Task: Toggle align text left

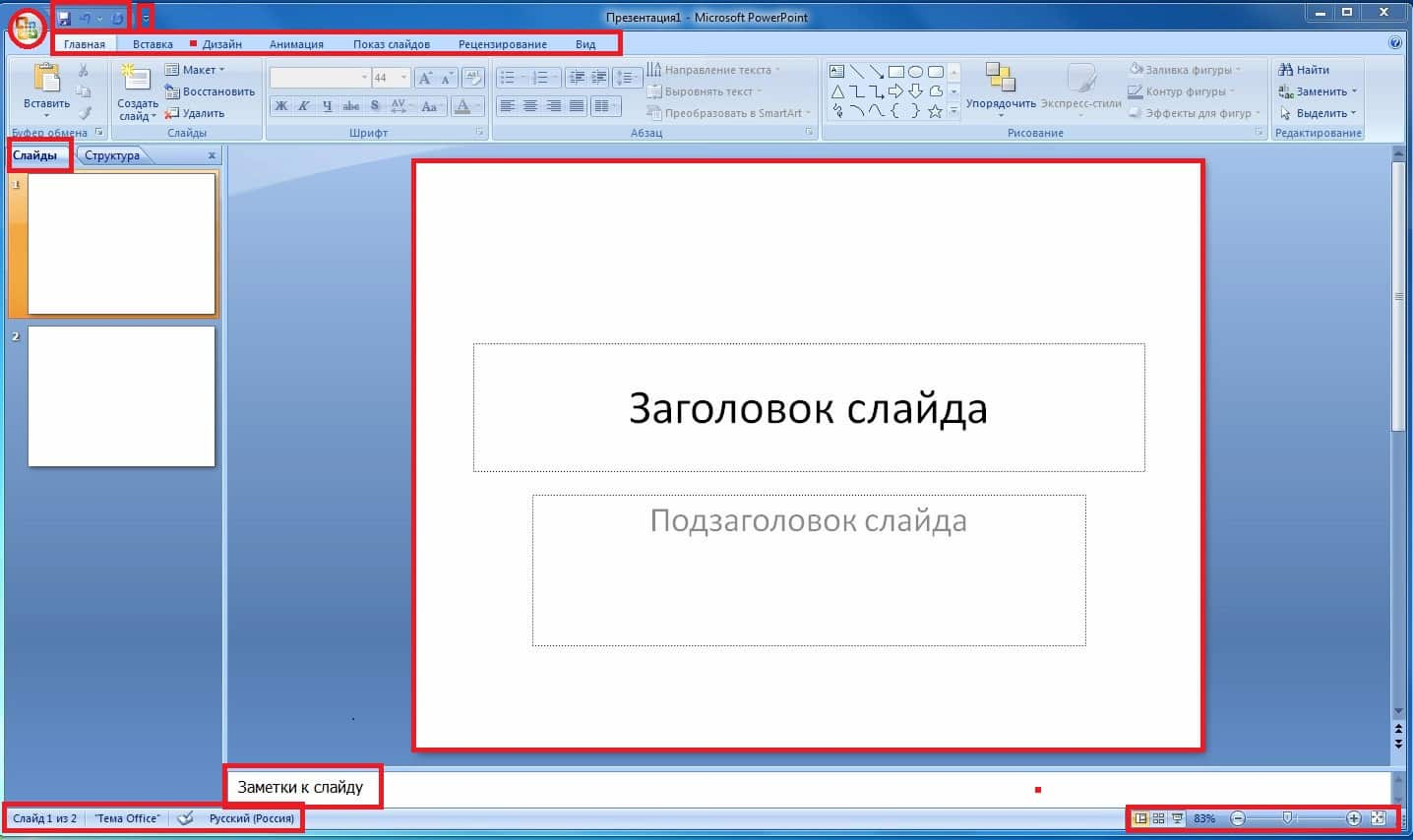Action: 508,106
